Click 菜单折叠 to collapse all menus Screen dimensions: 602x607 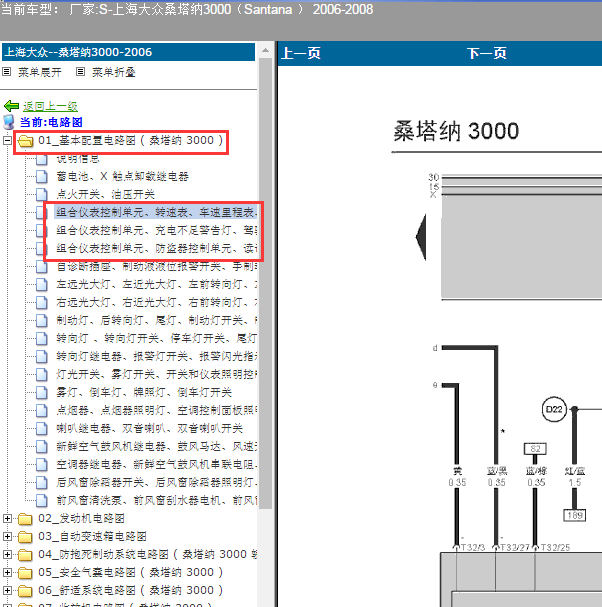click(114, 72)
